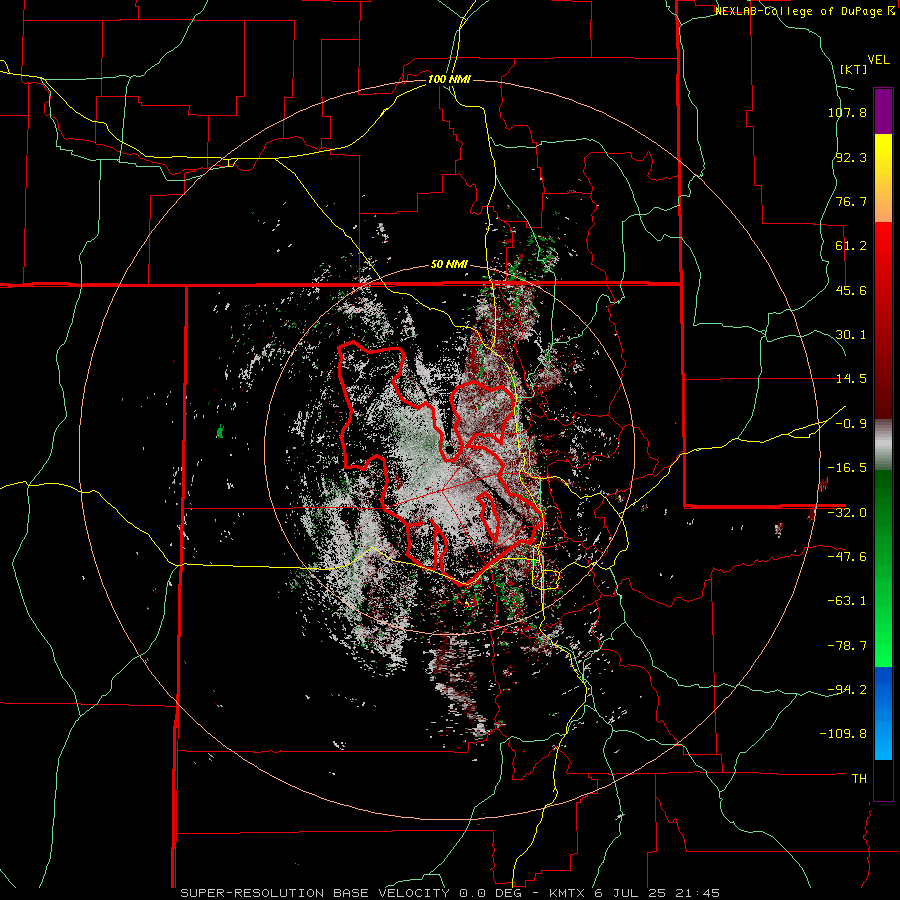
Task: Click the -47.6 velocity scale value
Action: (847, 557)
